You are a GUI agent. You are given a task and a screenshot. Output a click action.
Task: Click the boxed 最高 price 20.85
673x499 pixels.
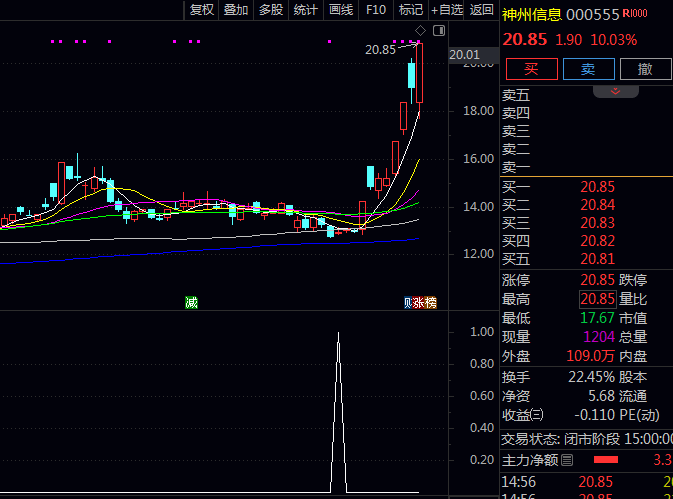coord(597,299)
